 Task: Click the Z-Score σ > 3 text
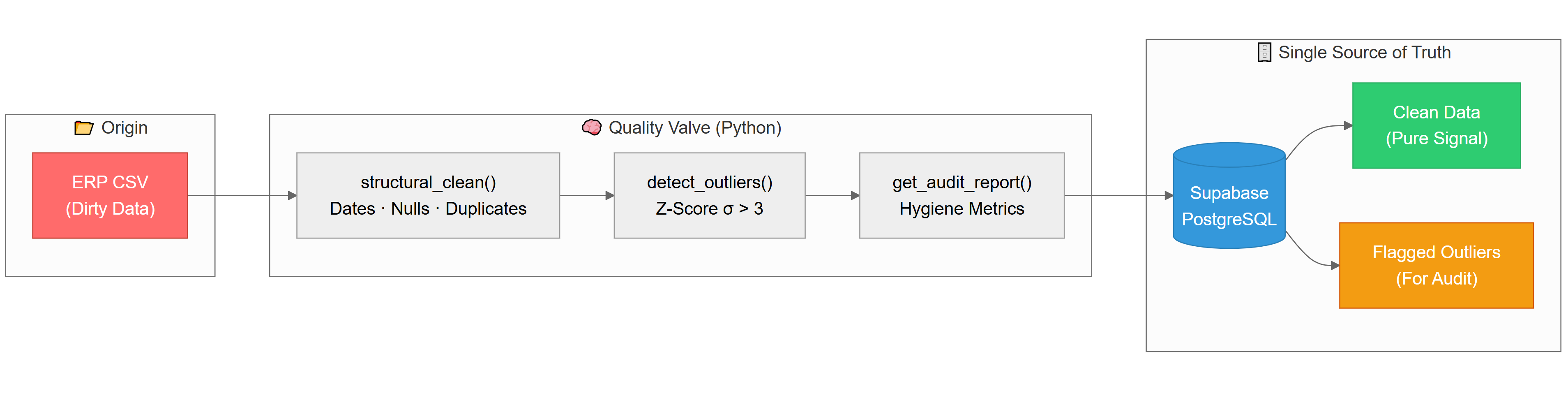pyautogui.click(x=709, y=209)
